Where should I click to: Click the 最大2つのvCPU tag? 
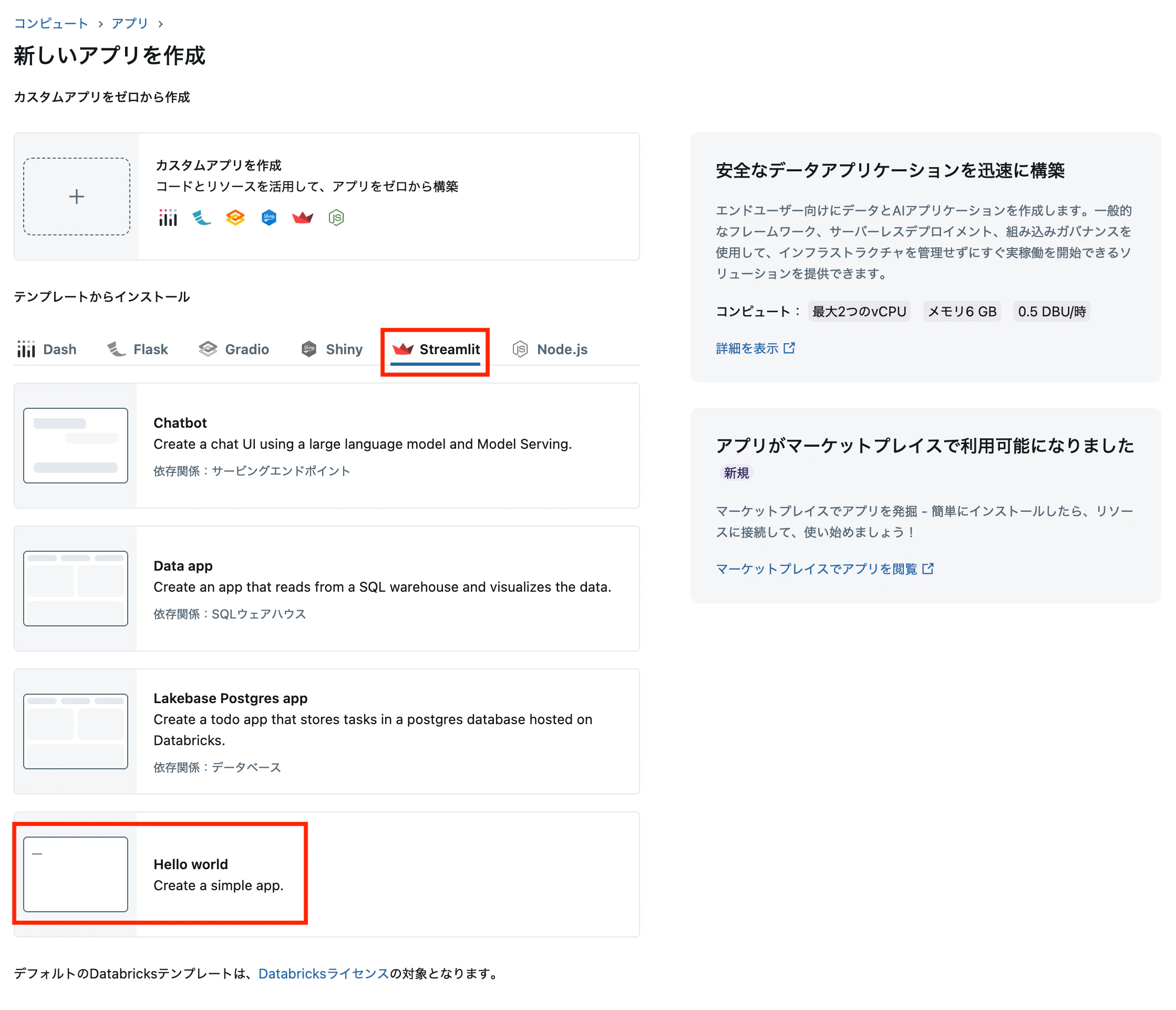(x=859, y=311)
